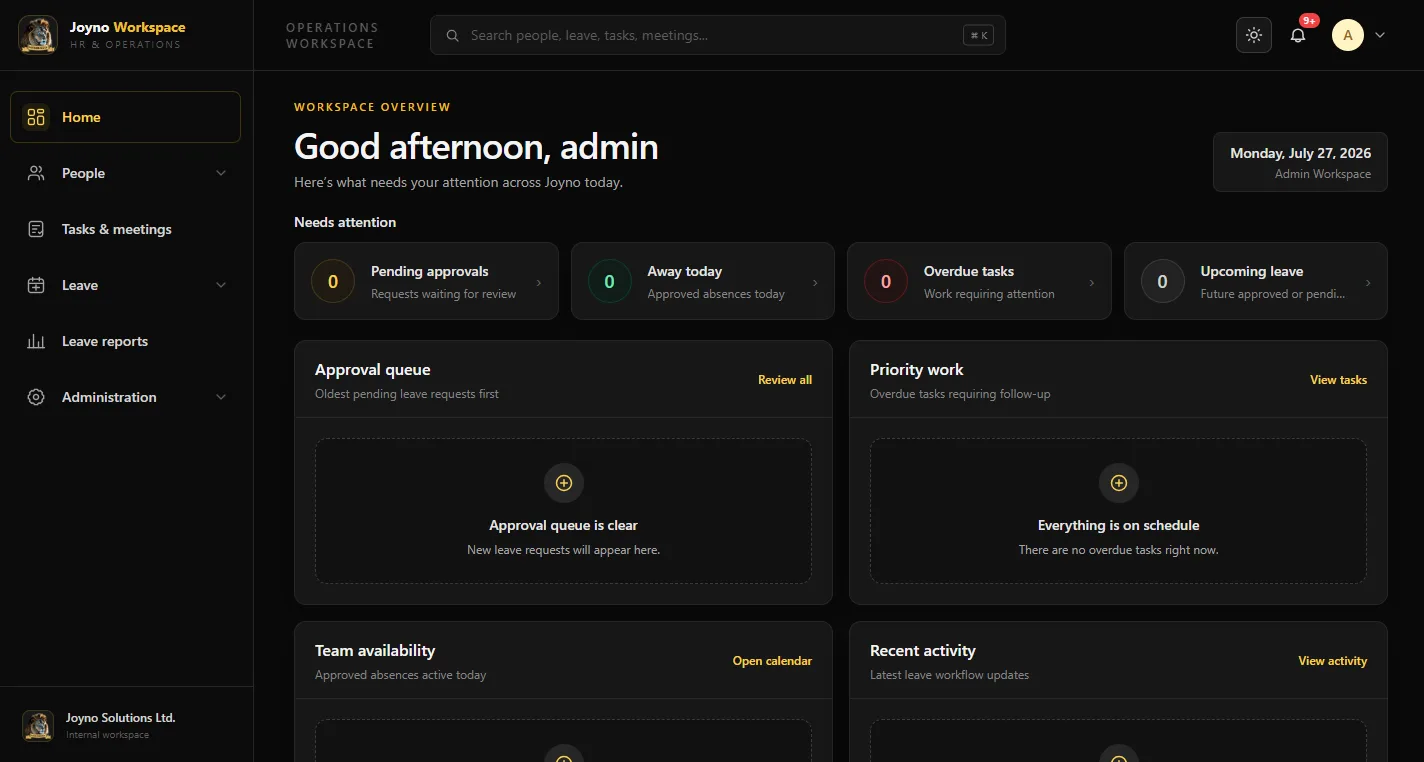Open Tasks & meetings menu item
The width and height of the screenshot is (1424, 762).
click(125, 229)
